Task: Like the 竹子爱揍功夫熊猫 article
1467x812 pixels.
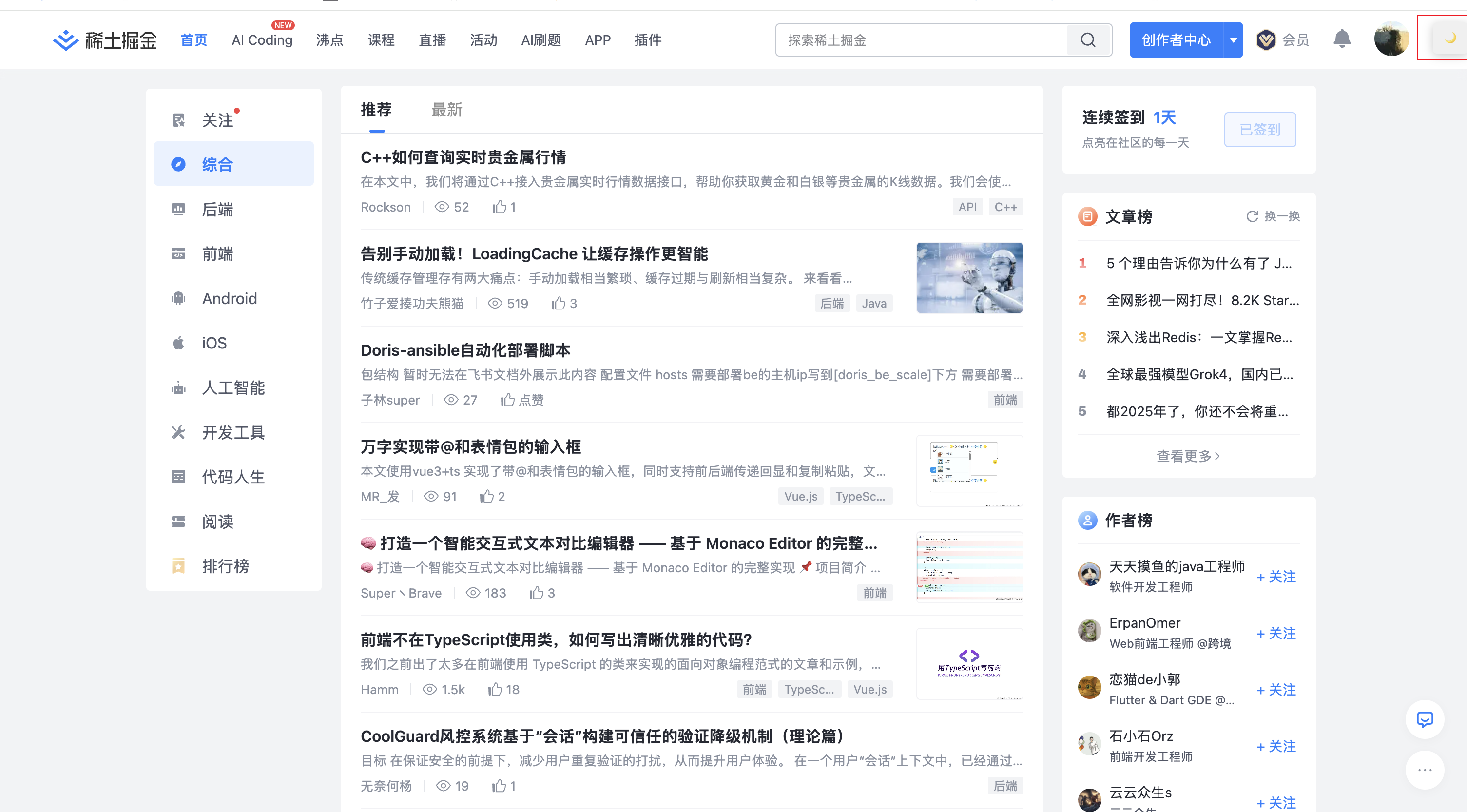Action: point(564,304)
